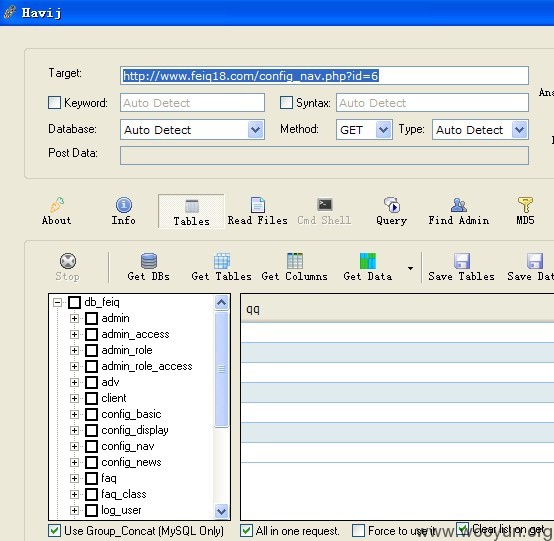
Task: Open the Database dropdown
Action: point(255,130)
